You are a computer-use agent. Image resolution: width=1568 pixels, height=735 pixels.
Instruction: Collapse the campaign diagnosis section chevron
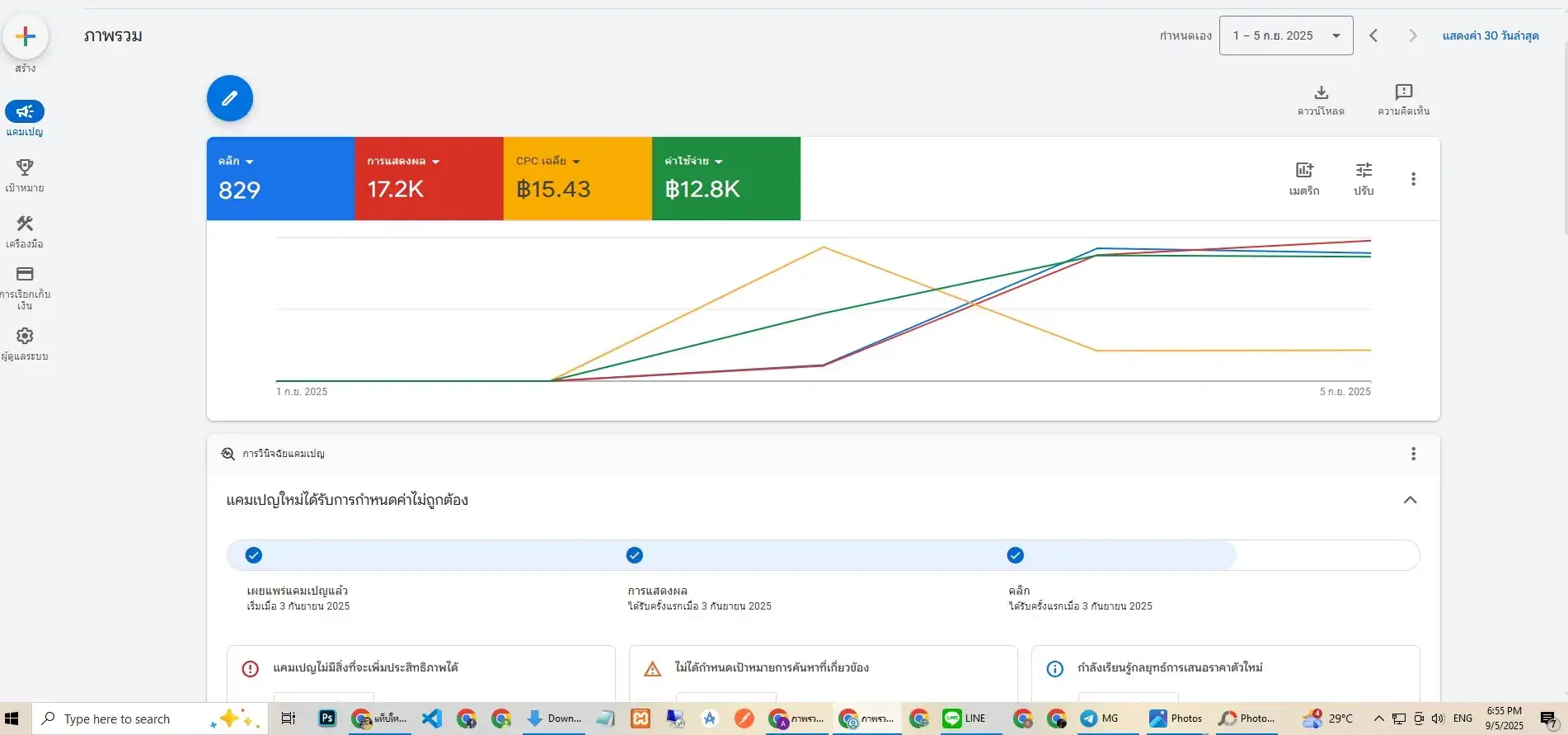click(1410, 500)
